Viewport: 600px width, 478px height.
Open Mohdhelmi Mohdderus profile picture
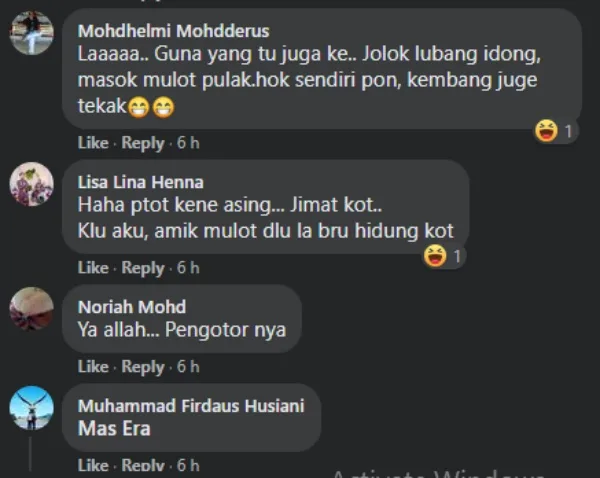pyautogui.click(x=31, y=33)
